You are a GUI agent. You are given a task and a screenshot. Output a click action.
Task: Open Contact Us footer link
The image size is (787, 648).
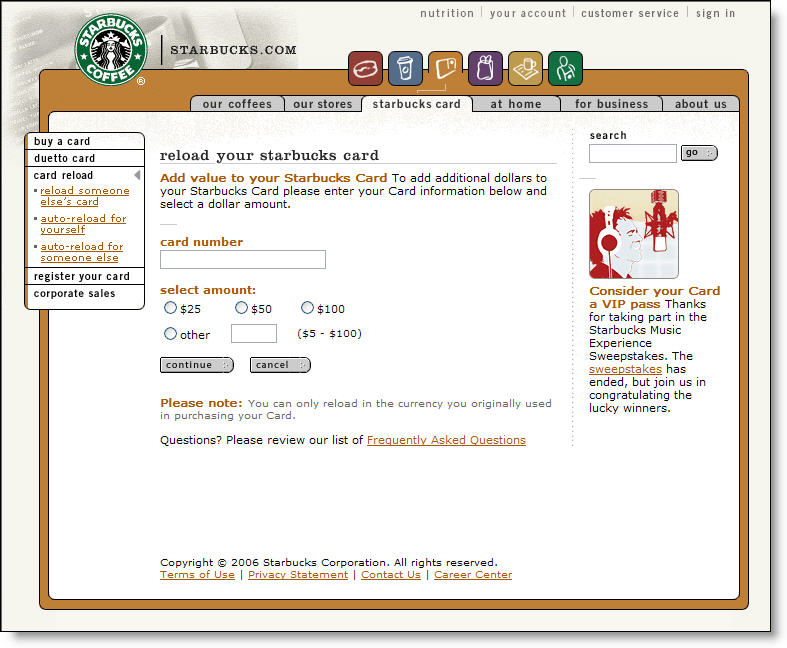point(390,575)
